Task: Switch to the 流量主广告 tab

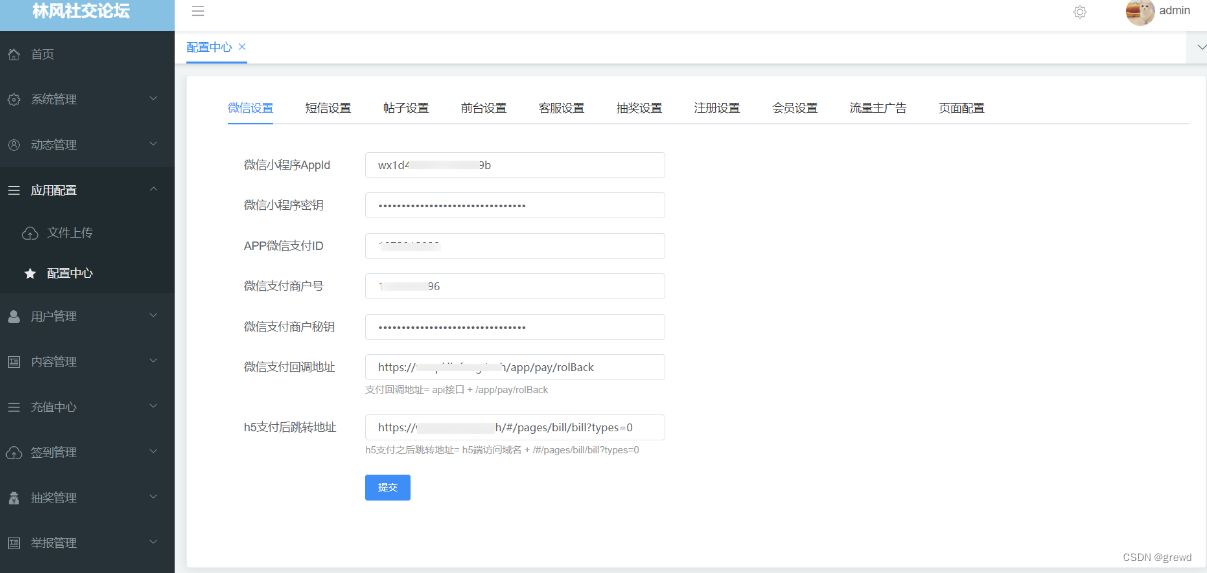Action: pos(878,108)
